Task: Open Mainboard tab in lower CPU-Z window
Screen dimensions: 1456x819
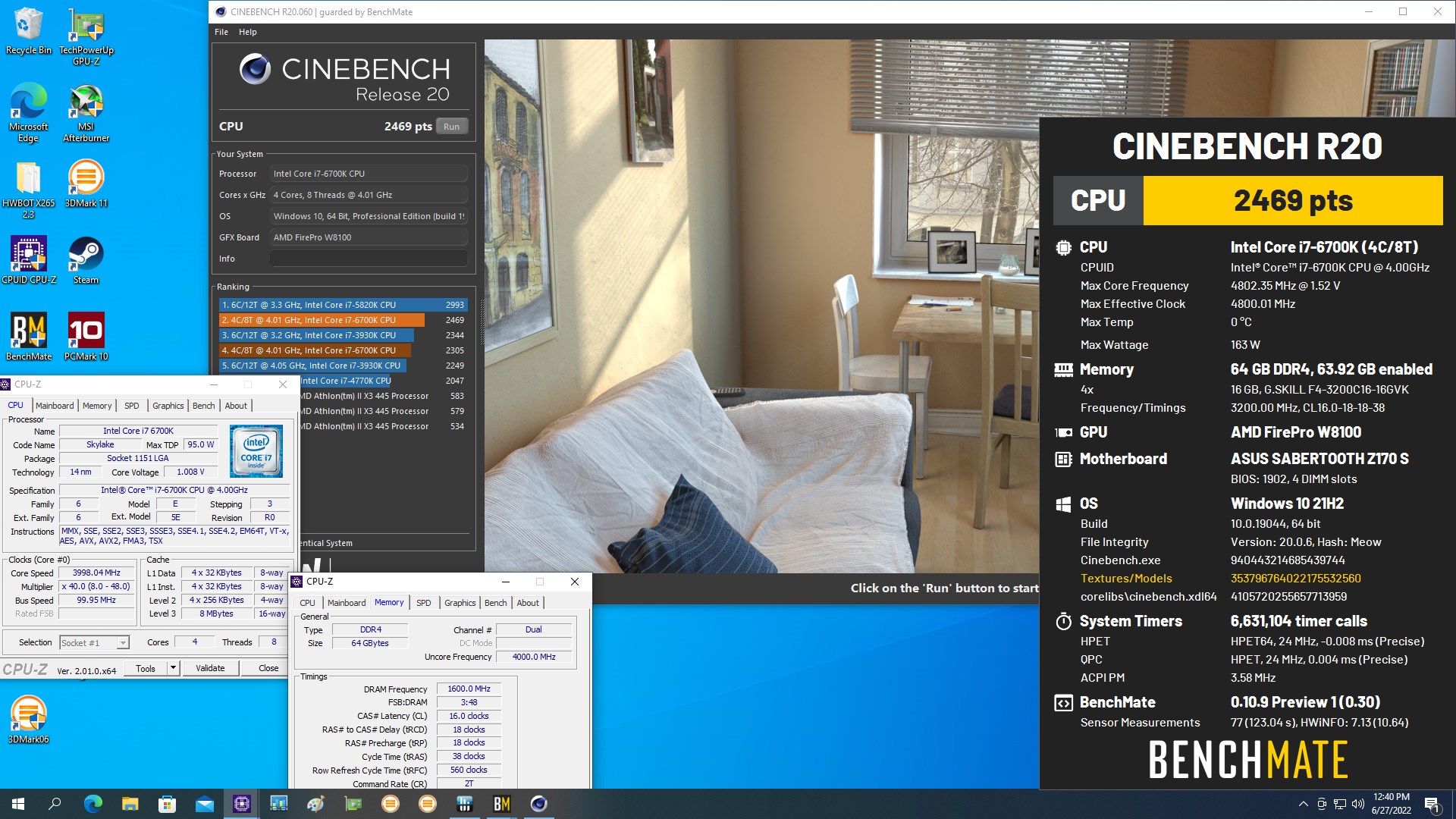Action: click(x=347, y=603)
